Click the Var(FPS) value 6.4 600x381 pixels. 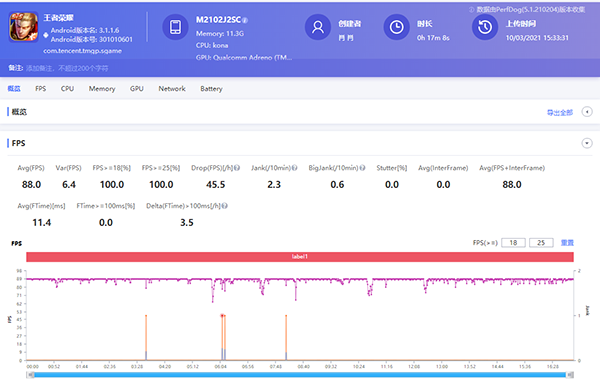click(x=69, y=184)
